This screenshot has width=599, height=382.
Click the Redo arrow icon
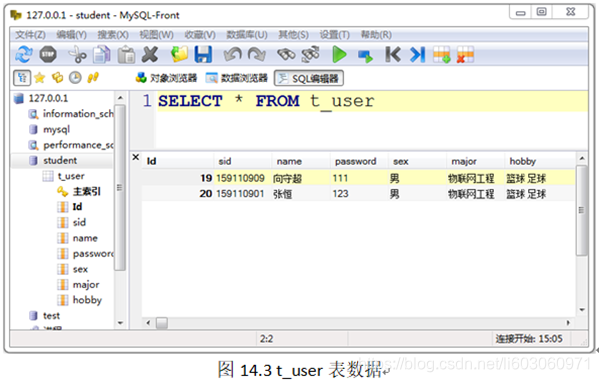(257, 55)
